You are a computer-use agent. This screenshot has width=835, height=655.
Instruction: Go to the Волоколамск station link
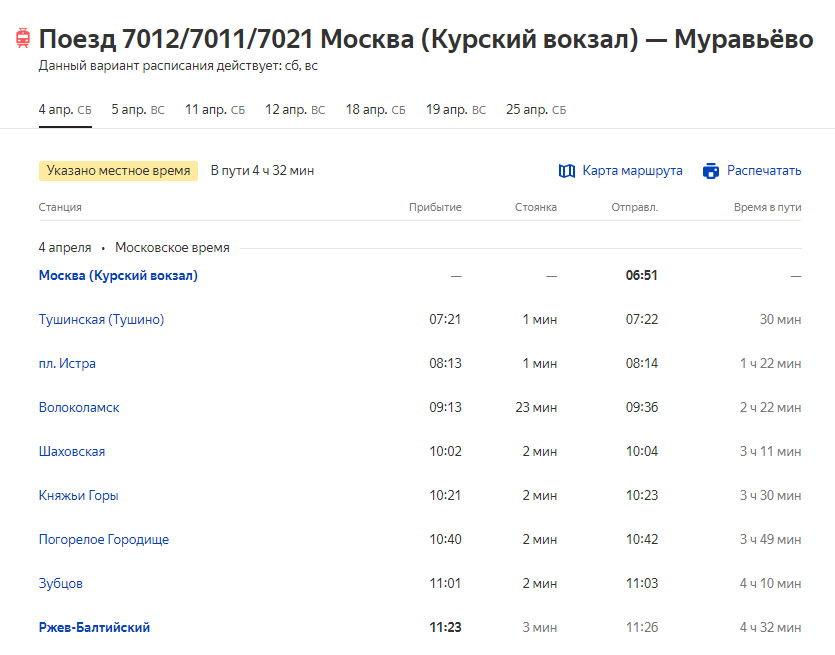pos(79,408)
